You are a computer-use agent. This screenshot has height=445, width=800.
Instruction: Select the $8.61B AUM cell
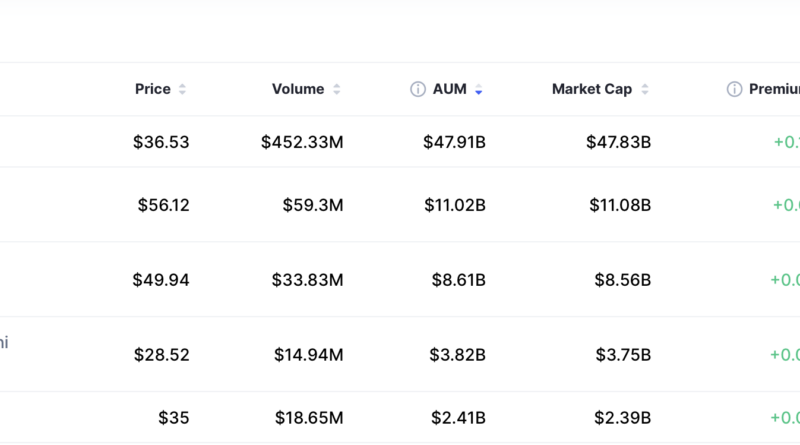pyautogui.click(x=459, y=280)
